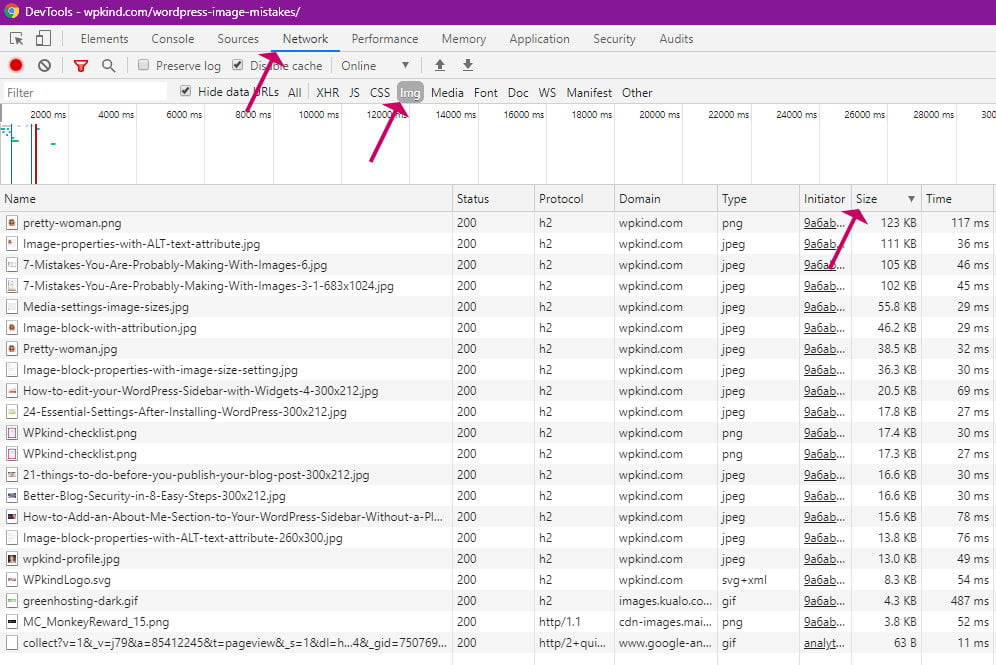
Task: Click the export HAR download arrow
Action: pyautogui.click(x=468, y=65)
